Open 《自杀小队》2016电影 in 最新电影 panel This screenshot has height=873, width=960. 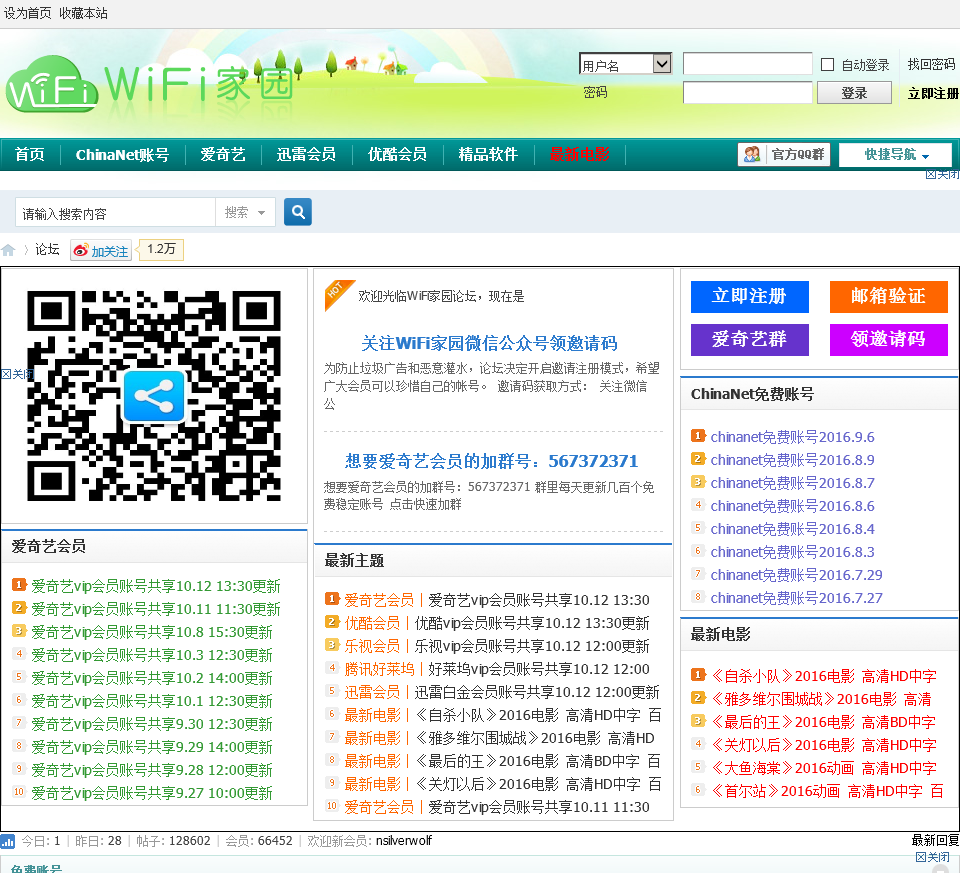[823, 676]
